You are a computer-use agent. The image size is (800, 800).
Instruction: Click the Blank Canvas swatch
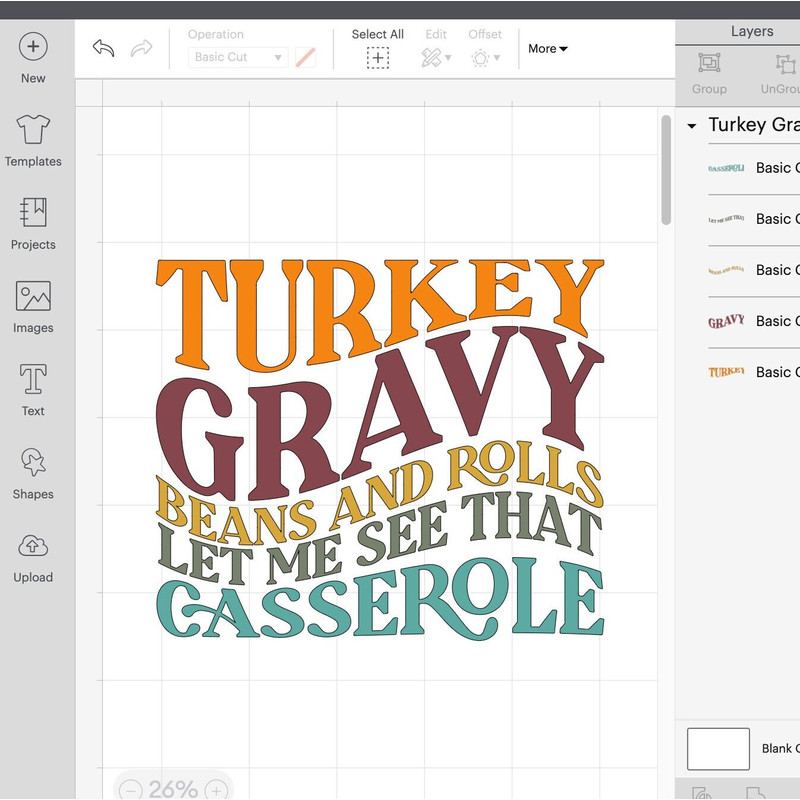click(718, 749)
